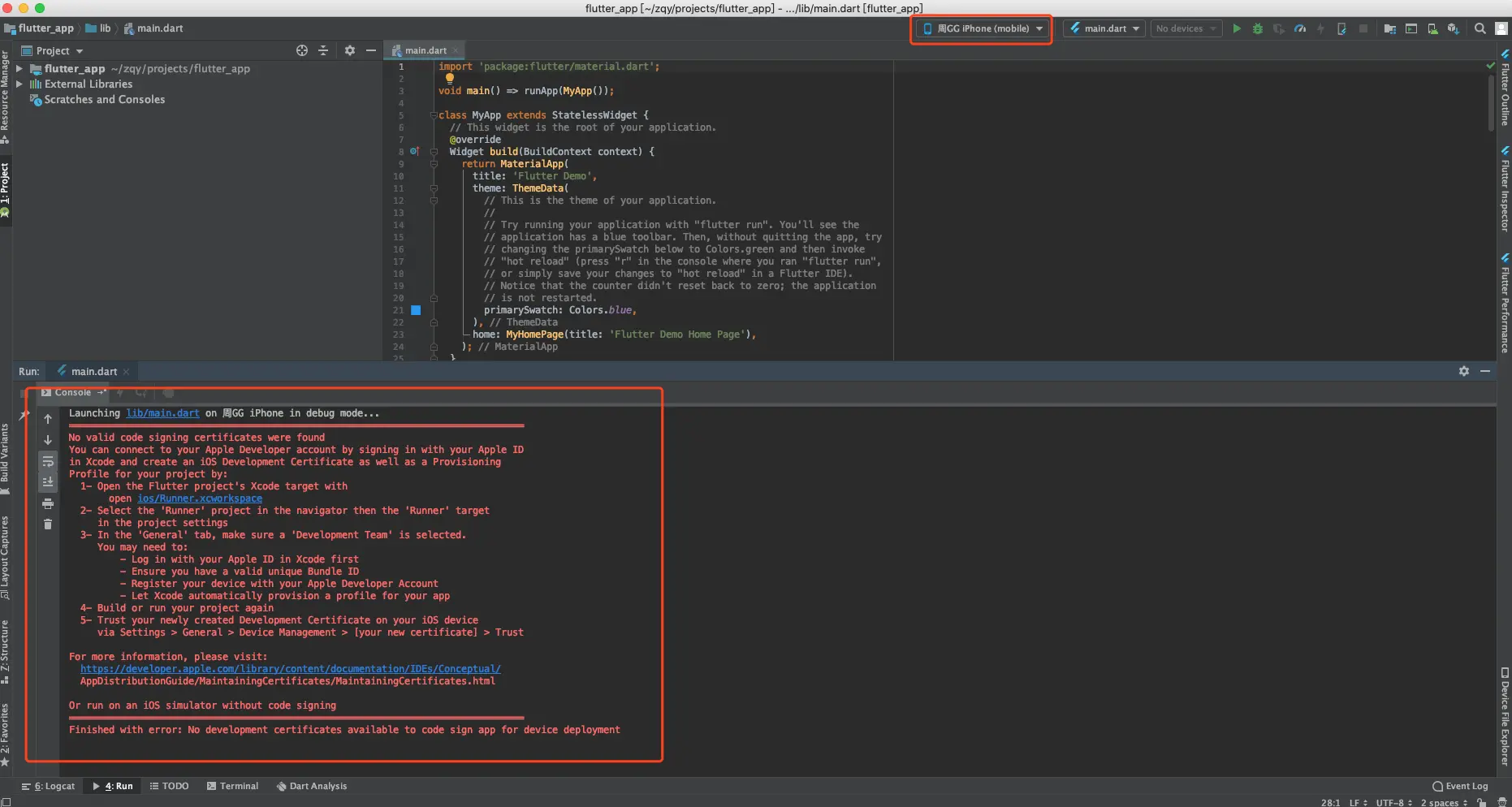Open Flutter performance profiling speedometer icon

point(1300,28)
